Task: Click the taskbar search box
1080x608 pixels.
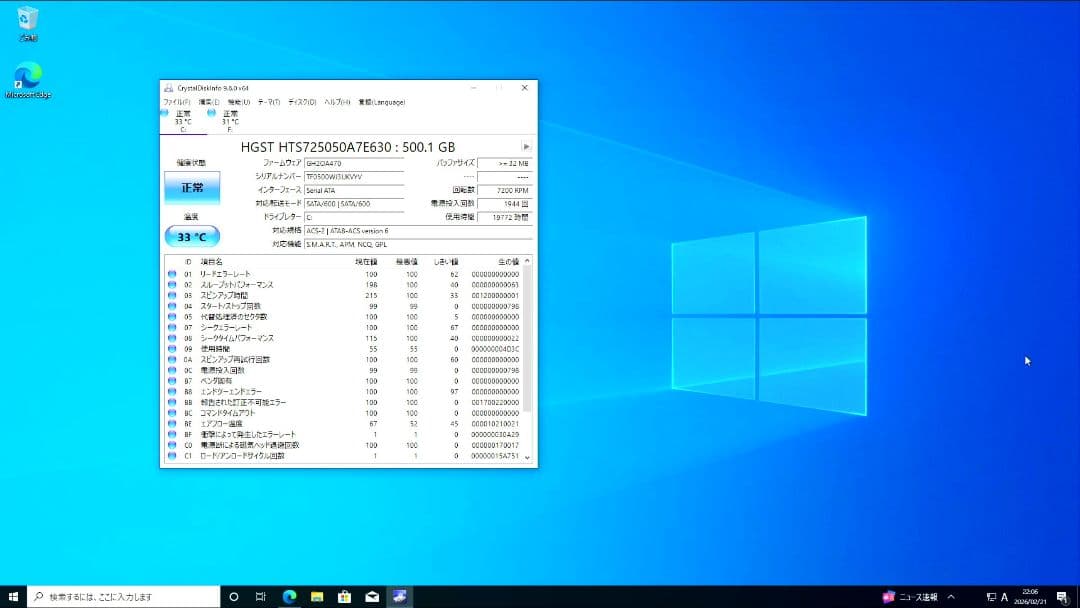Action: (124, 596)
